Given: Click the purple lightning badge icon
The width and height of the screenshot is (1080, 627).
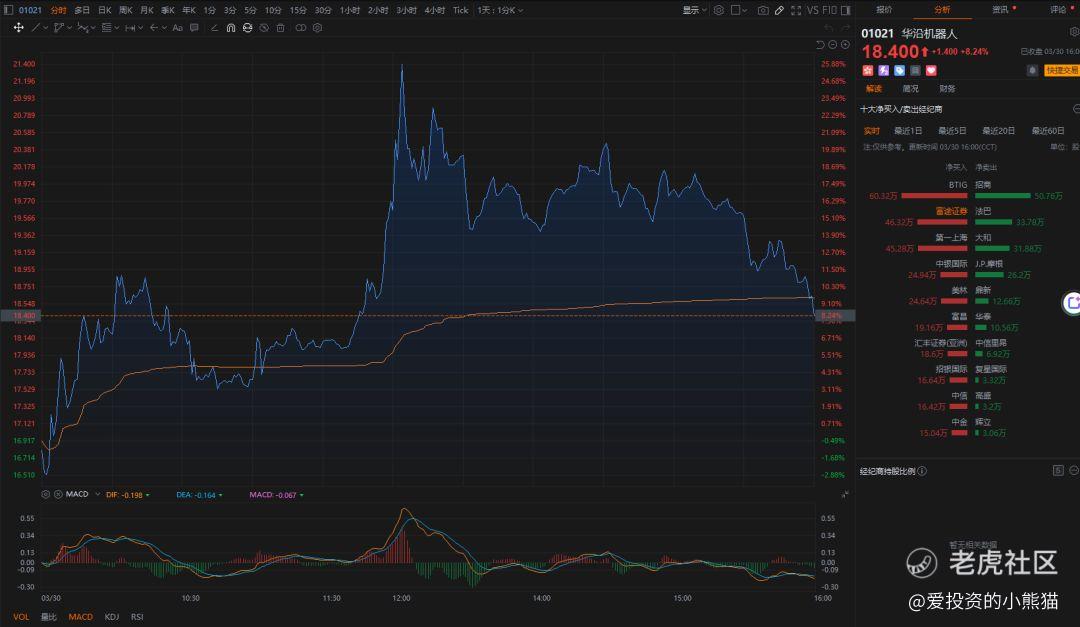Looking at the screenshot, I should point(884,70).
